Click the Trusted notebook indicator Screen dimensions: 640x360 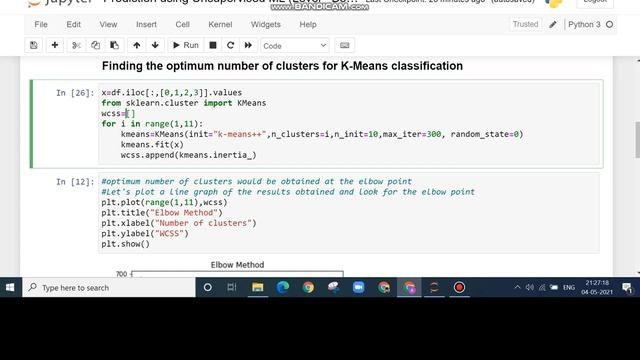pos(525,24)
